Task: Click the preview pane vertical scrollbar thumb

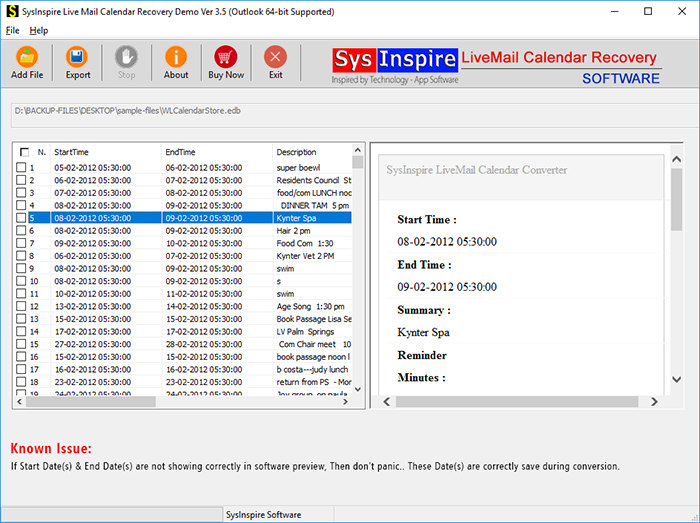Action: [x=677, y=199]
